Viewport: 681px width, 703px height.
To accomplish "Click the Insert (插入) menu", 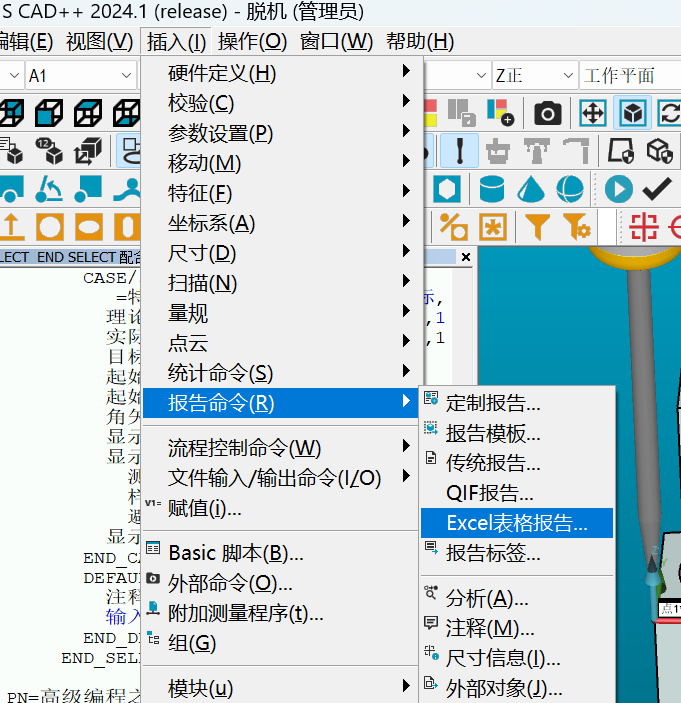I will pyautogui.click(x=176, y=42).
